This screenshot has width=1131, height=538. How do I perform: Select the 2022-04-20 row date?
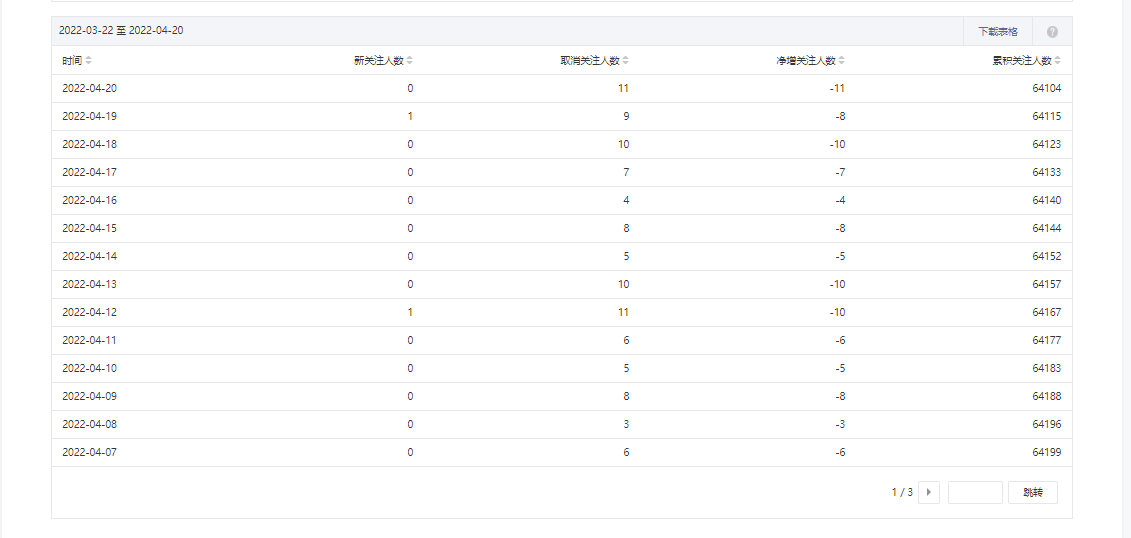pos(89,88)
